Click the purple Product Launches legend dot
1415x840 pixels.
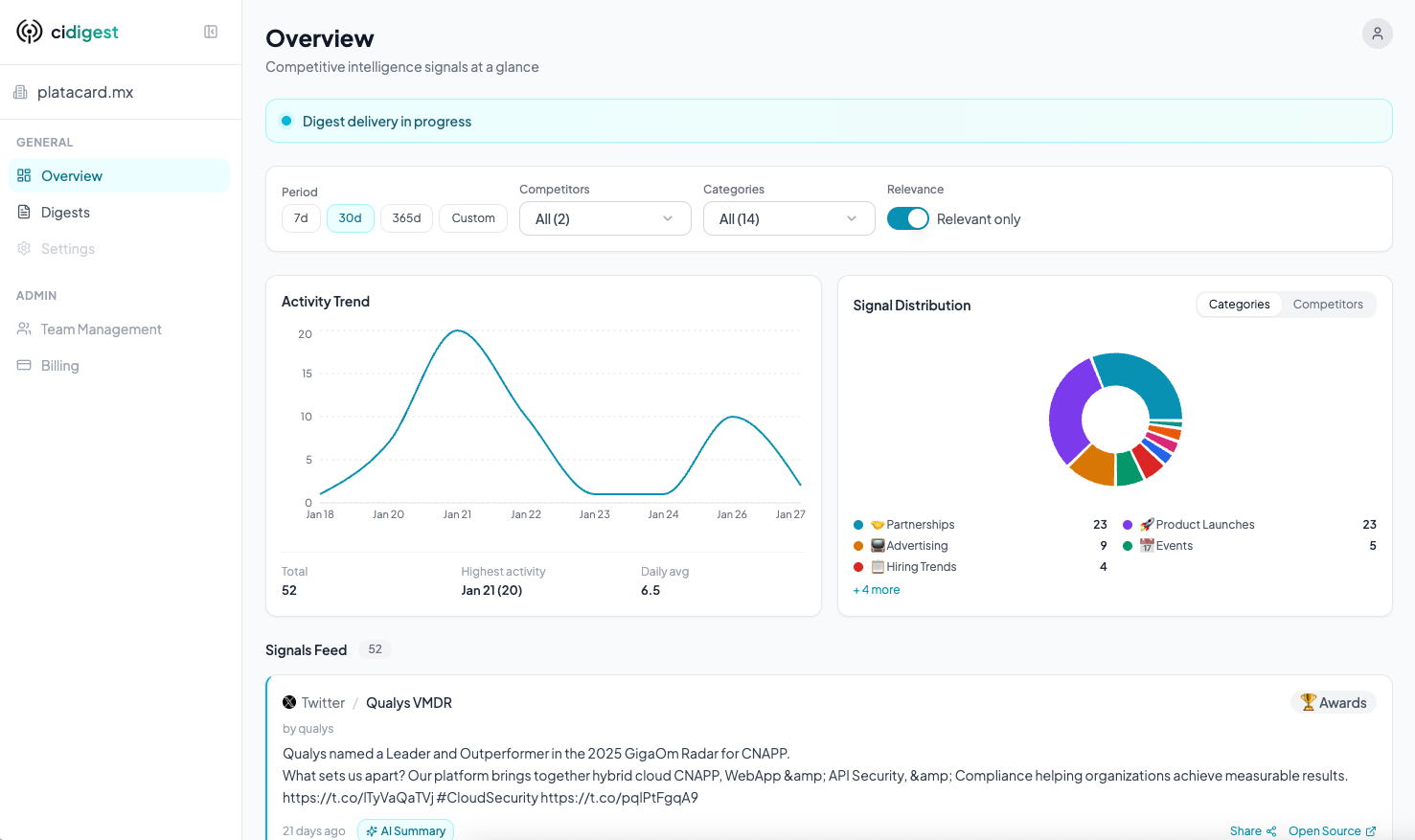pos(1128,525)
